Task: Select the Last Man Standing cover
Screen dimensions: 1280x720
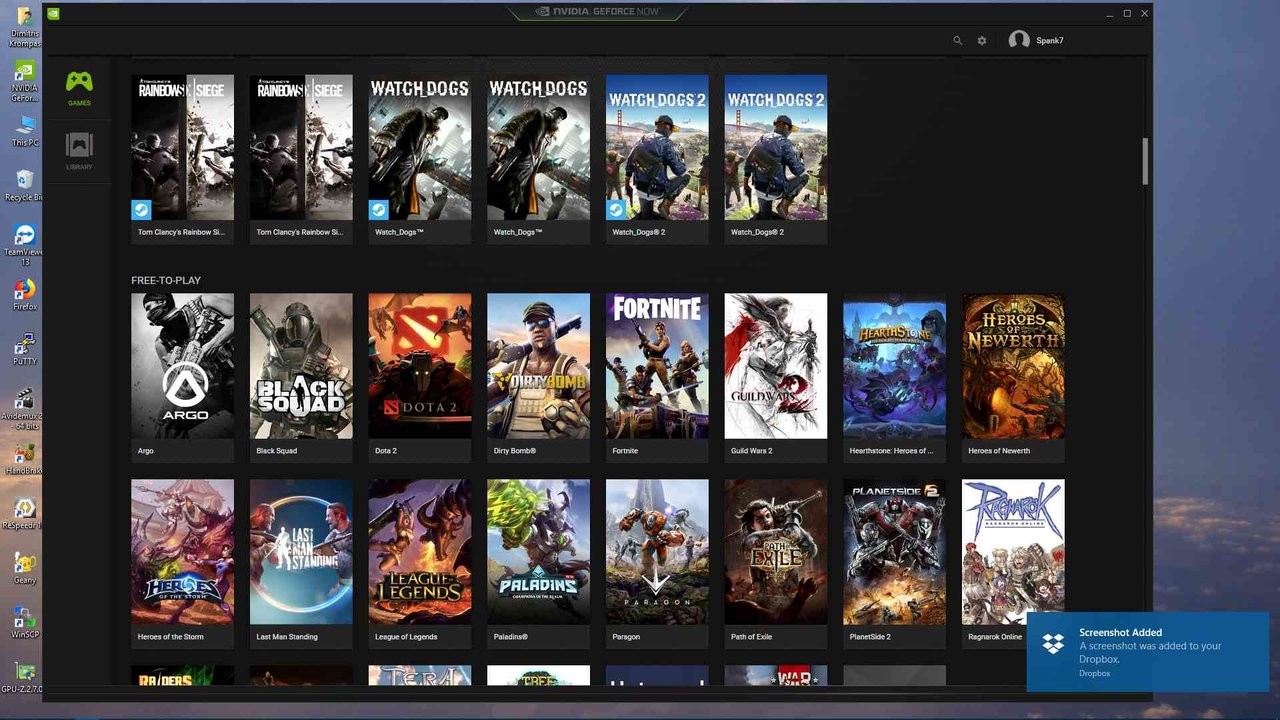Action: [301, 552]
